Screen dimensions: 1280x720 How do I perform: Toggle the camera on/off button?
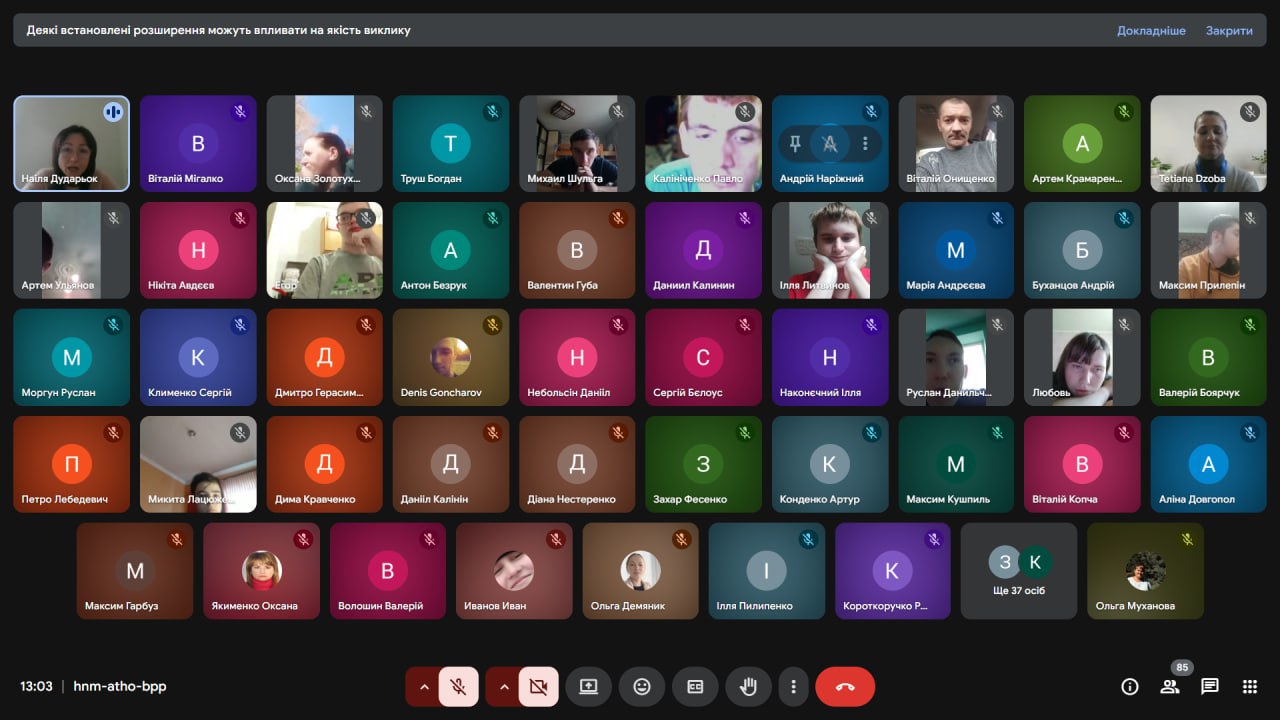538,687
